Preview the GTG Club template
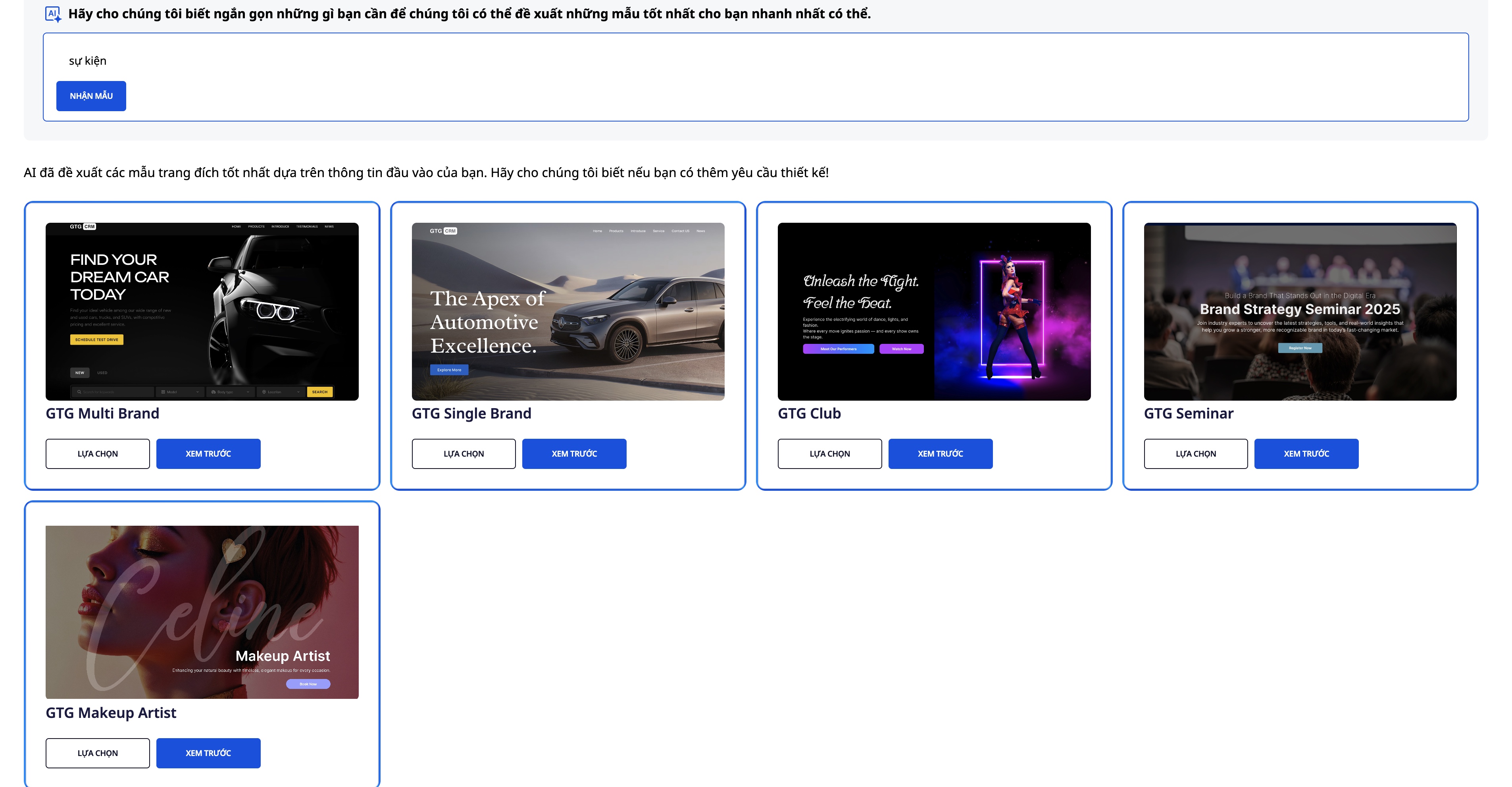The height and width of the screenshot is (787, 1512). (940, 453)
